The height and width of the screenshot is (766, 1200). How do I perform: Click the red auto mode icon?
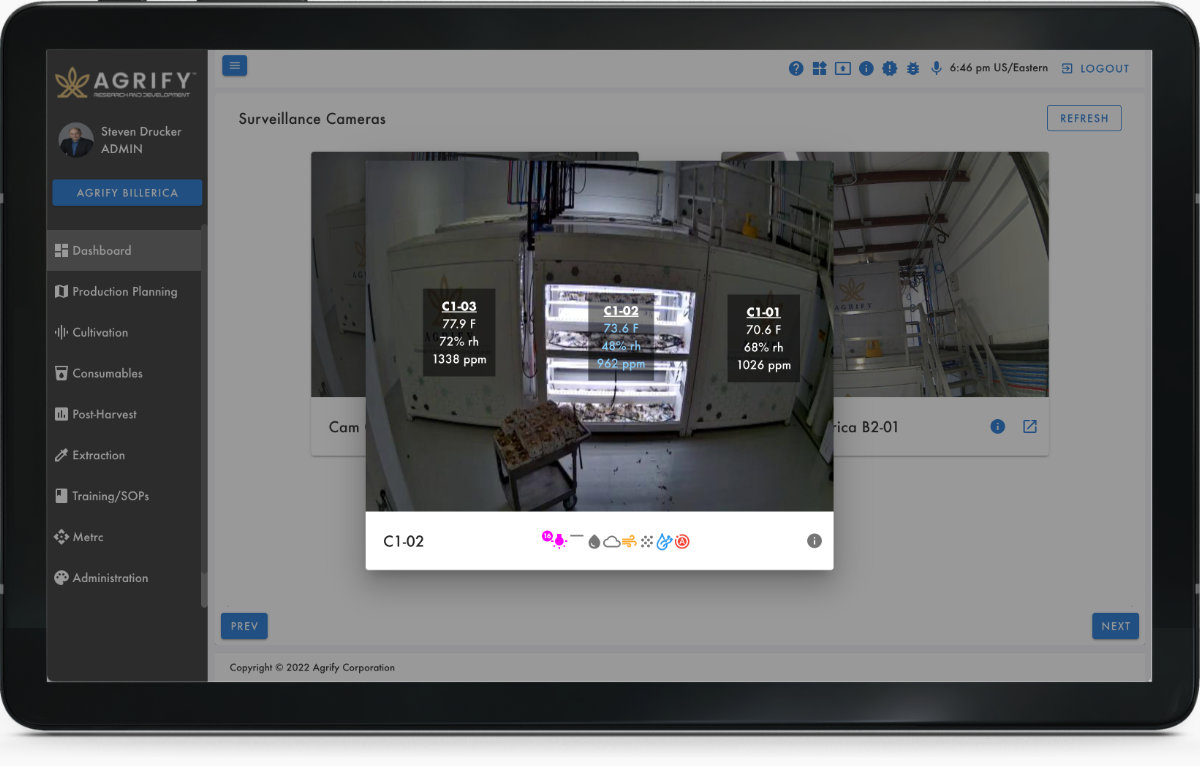[682, 541]
